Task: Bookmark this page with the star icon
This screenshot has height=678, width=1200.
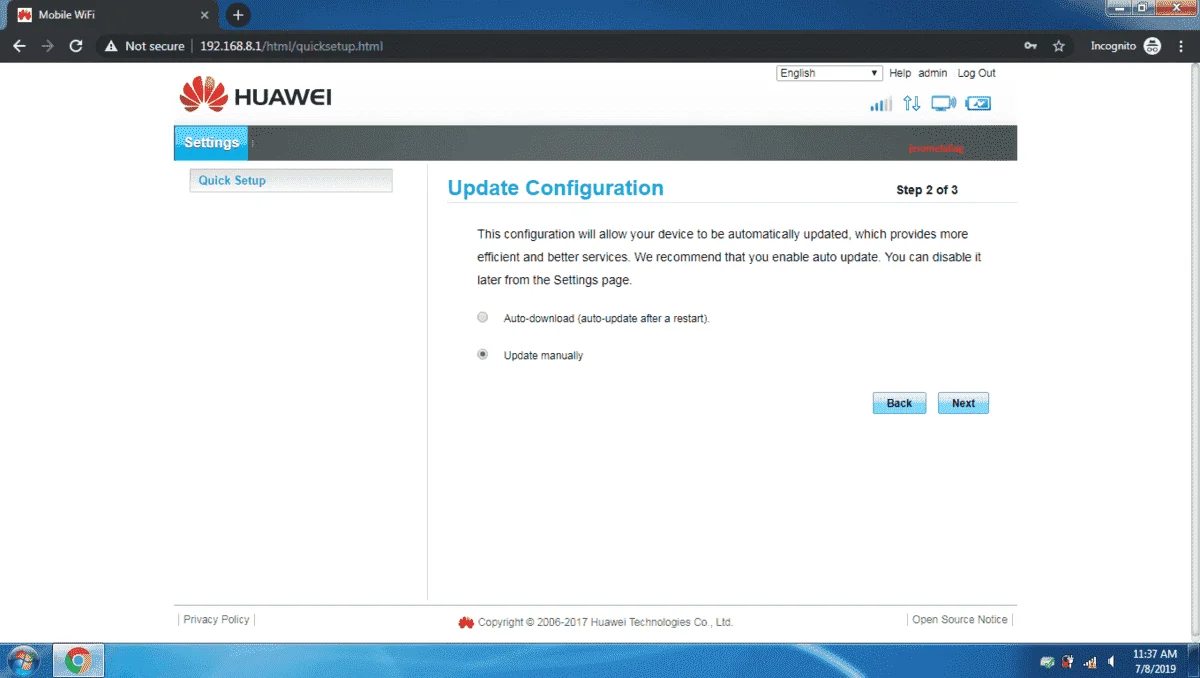Action: (x=1059, y=46)
